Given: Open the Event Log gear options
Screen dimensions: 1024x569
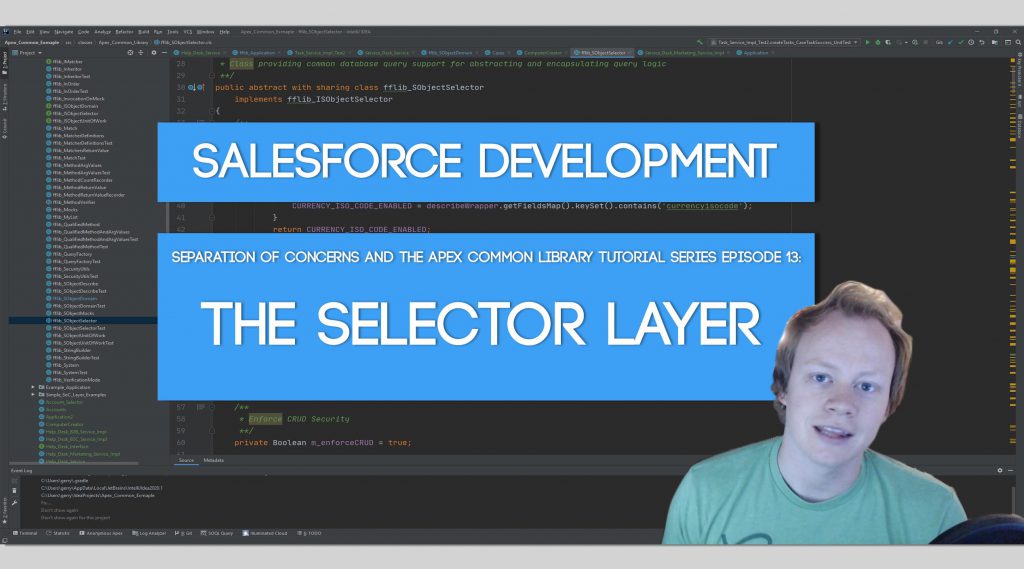Looking at the screenshot, I should [999, 470].
